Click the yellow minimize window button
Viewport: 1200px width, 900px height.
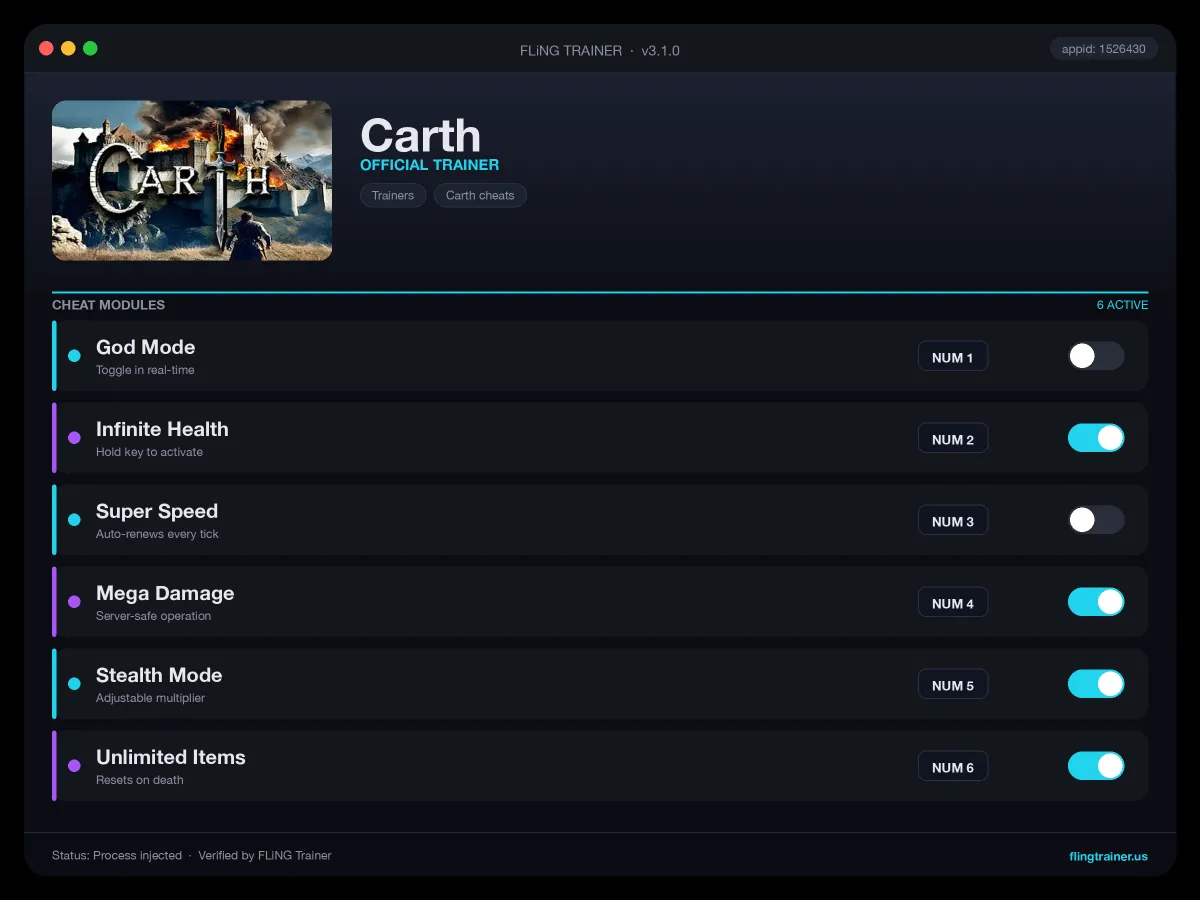coord(68,48)
